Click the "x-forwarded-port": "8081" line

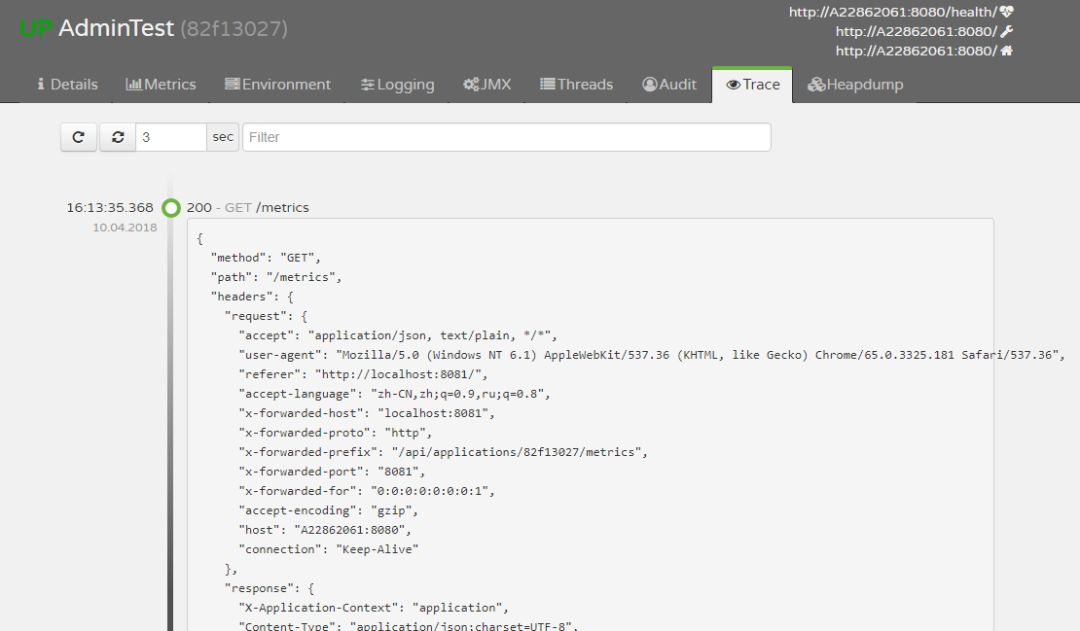[x=331, y=471]
